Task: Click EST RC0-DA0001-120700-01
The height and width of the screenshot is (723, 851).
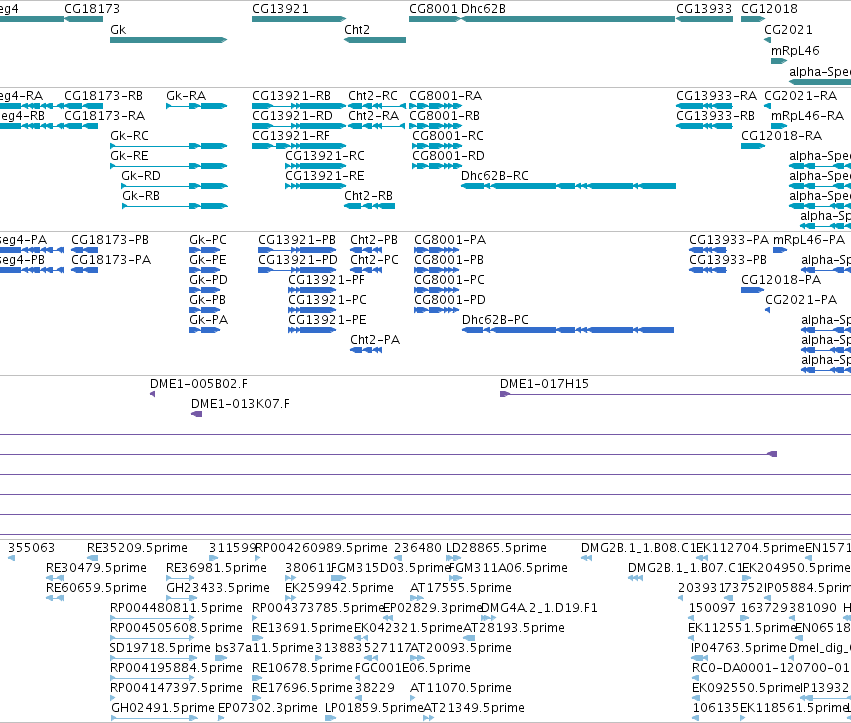Action: click(x=771, y=668)
